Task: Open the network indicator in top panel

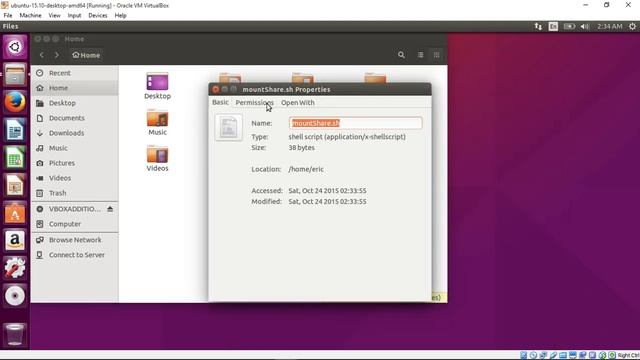Action: 538,27
